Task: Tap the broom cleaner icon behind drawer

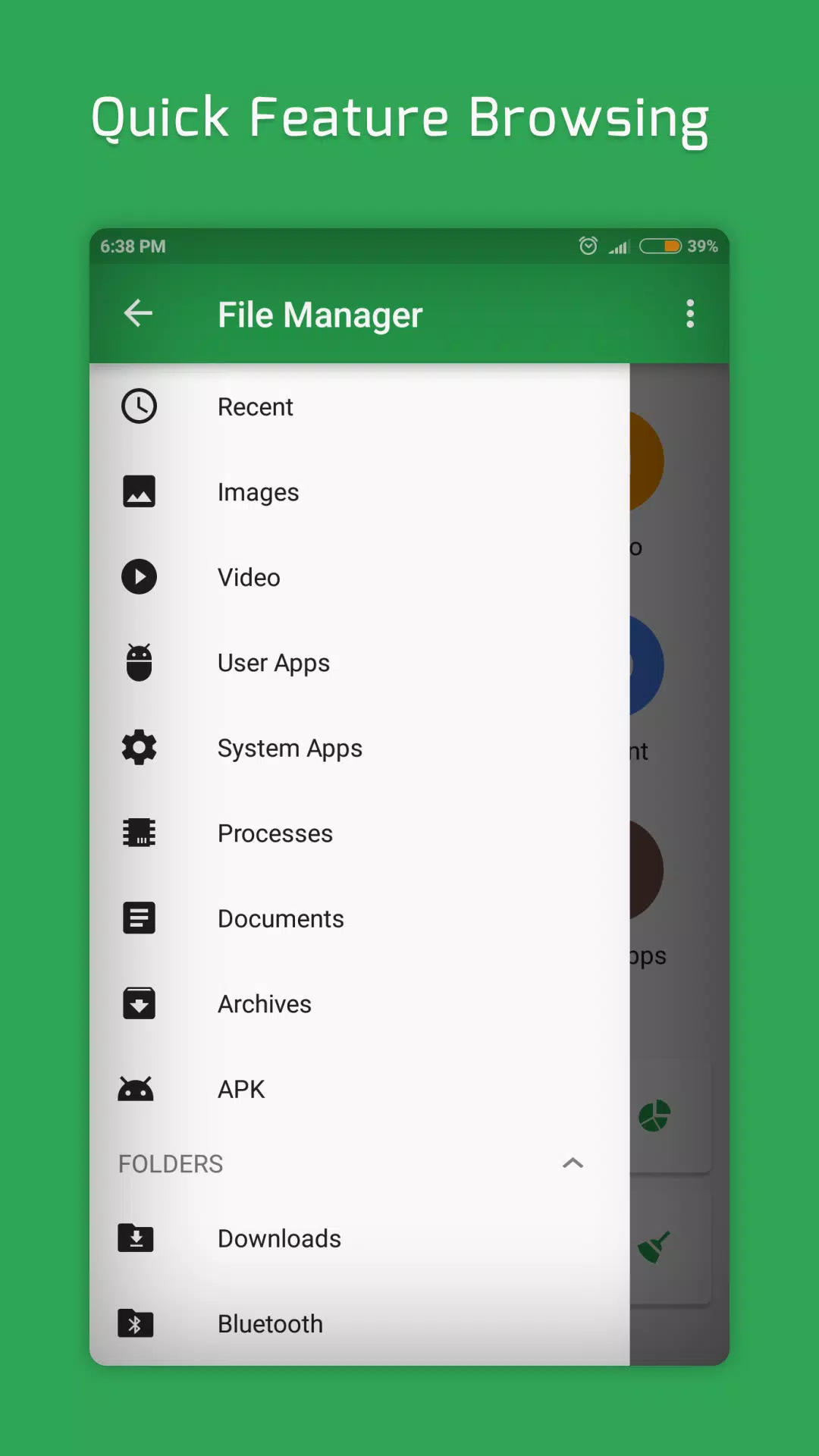Action: coord(654,1247)
